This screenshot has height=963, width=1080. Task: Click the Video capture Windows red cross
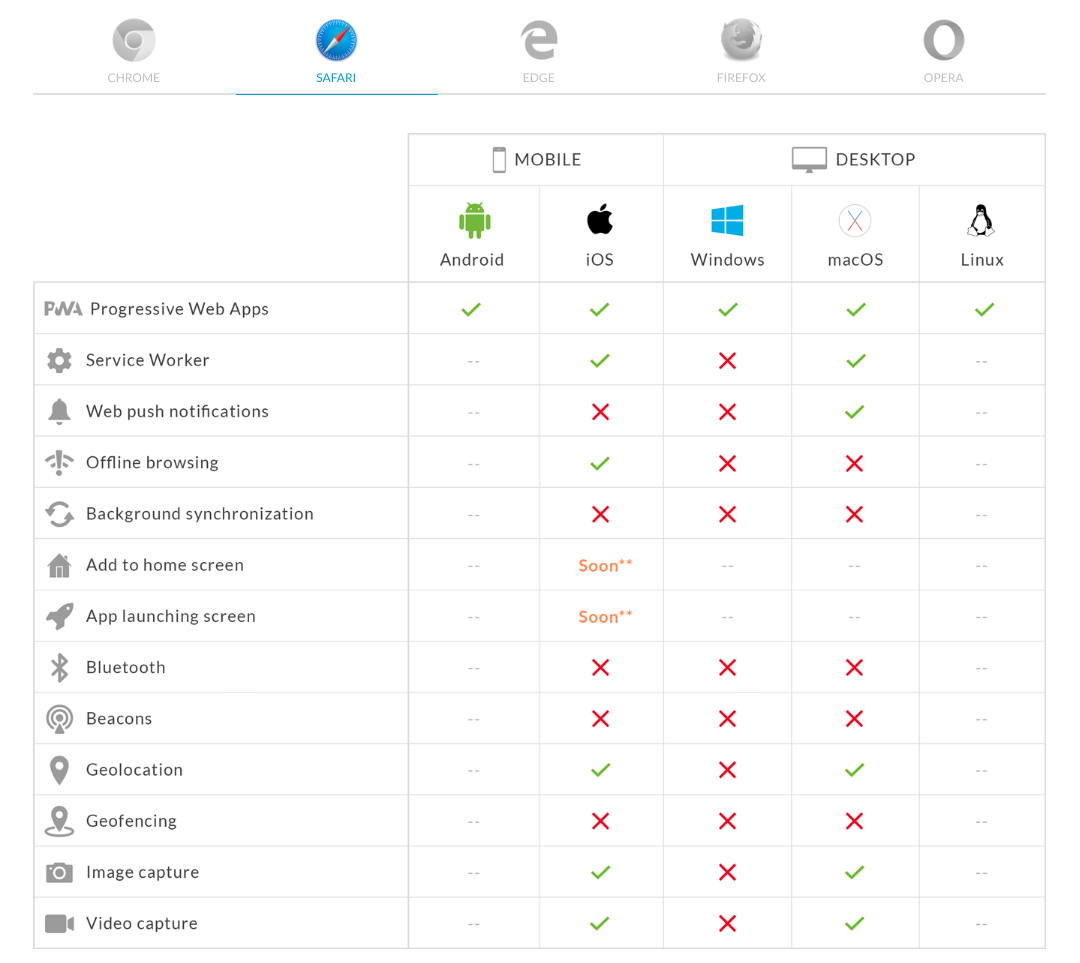click(727, 924)
